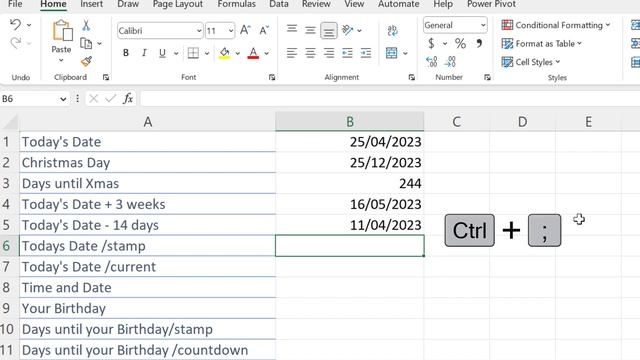Image resolution: width=640 pixels, height=360 pixels.
Task: Increase font size with larger A icon
Action: pyautogui.click(x=245, y=30)
